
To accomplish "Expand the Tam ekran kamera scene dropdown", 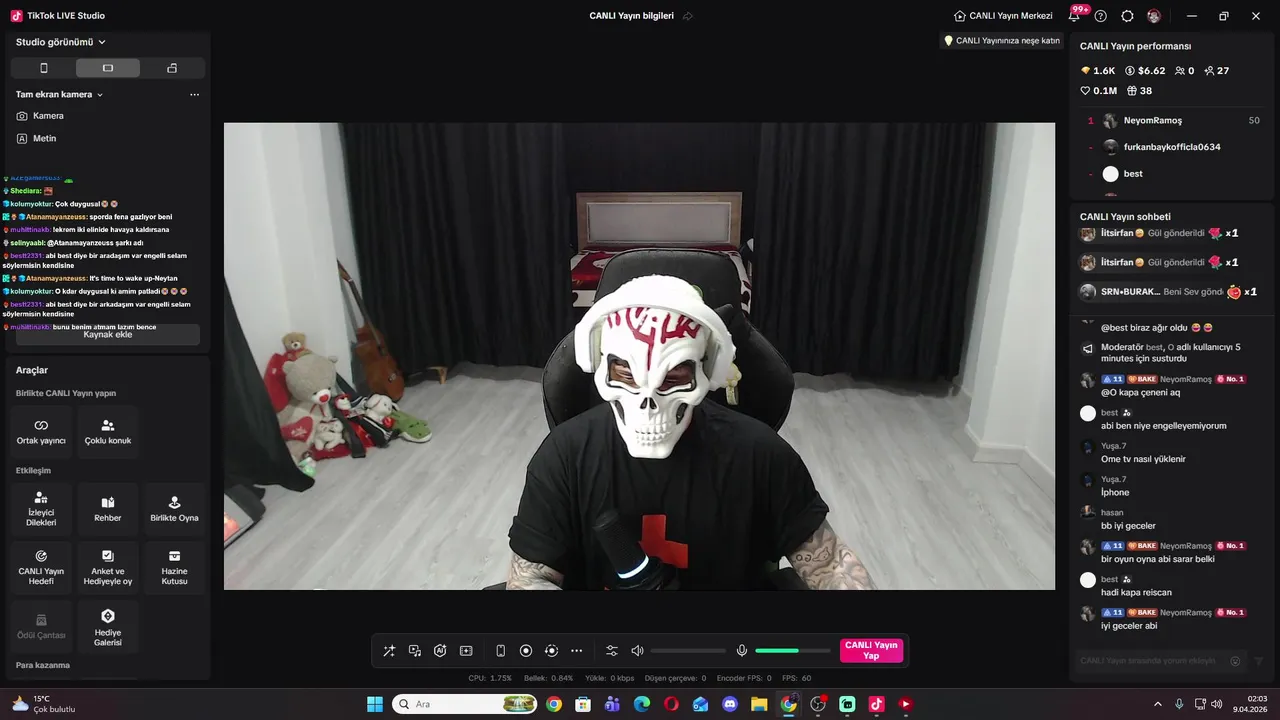I will click(x=59, y=94).
